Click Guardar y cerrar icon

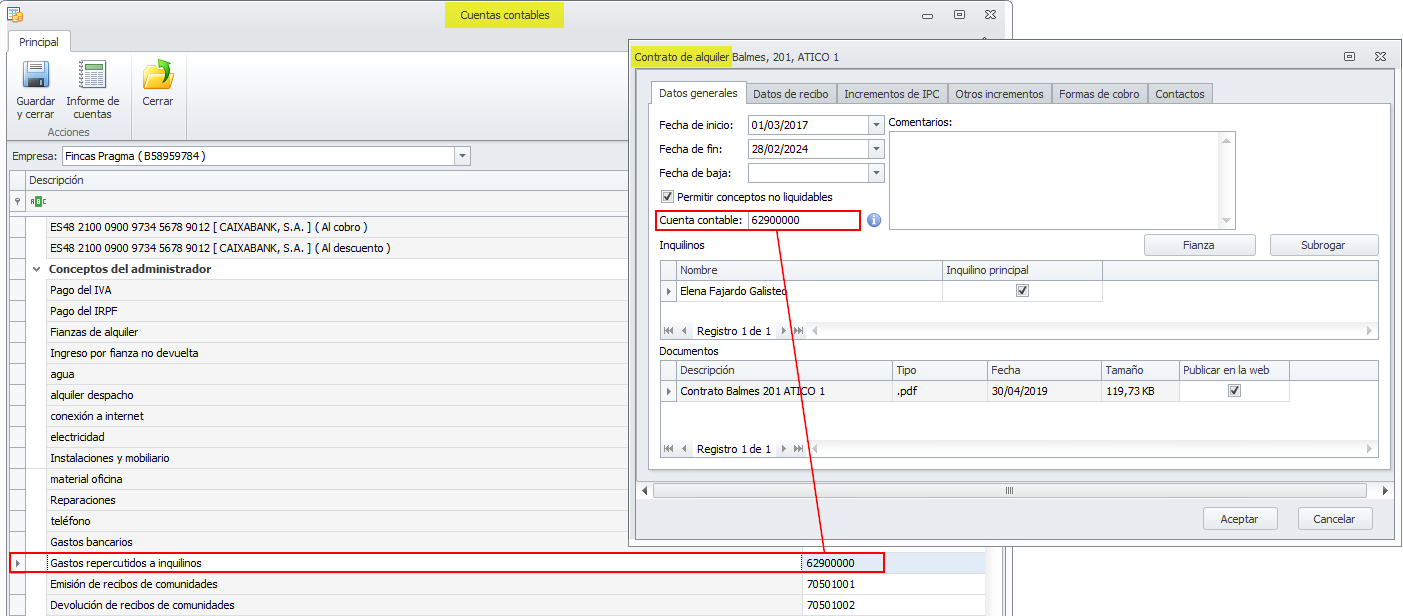(x=36, y=75)
